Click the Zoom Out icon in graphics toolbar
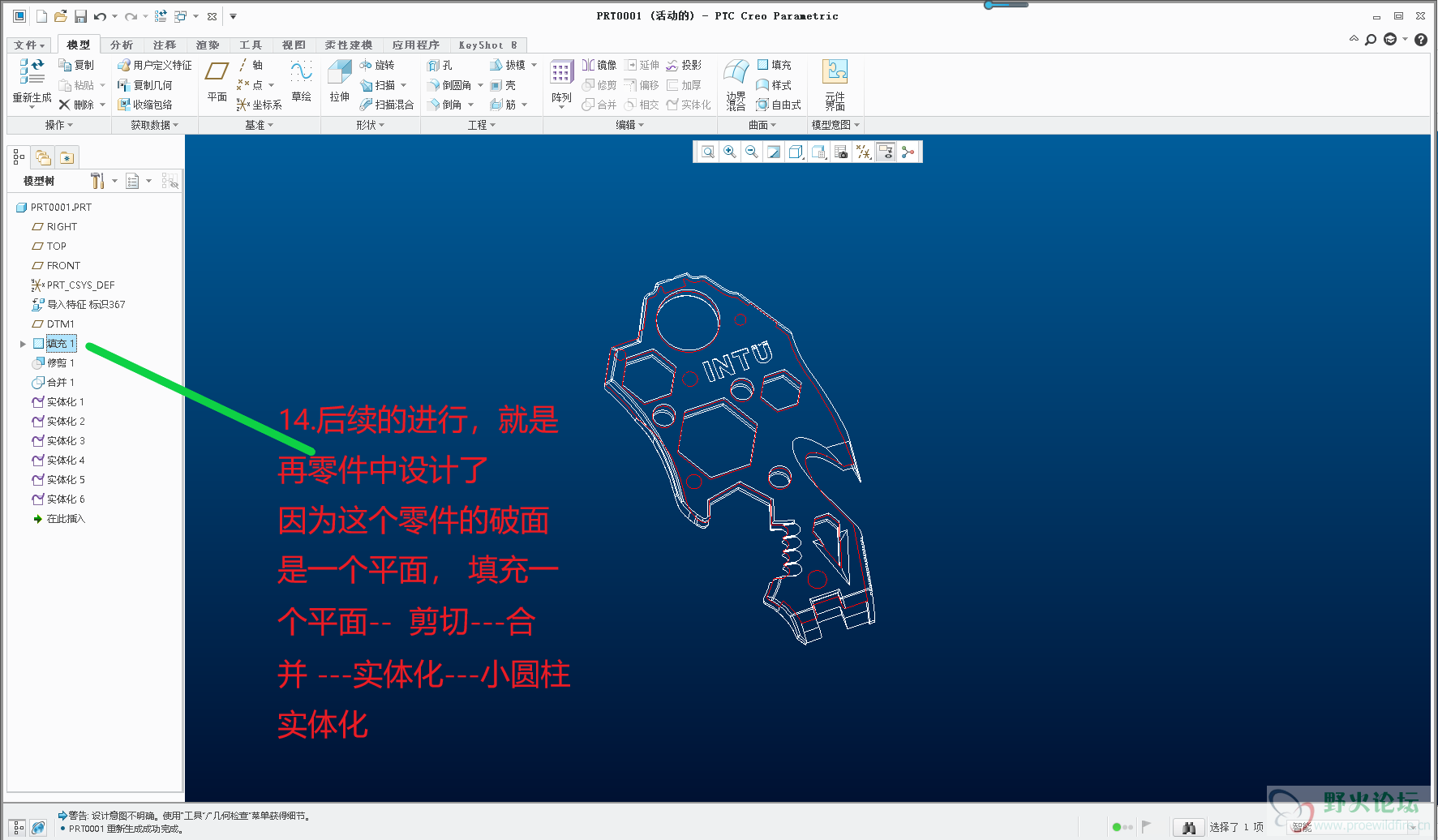This screenshot has width=1438, height=840. pos(752,152)
